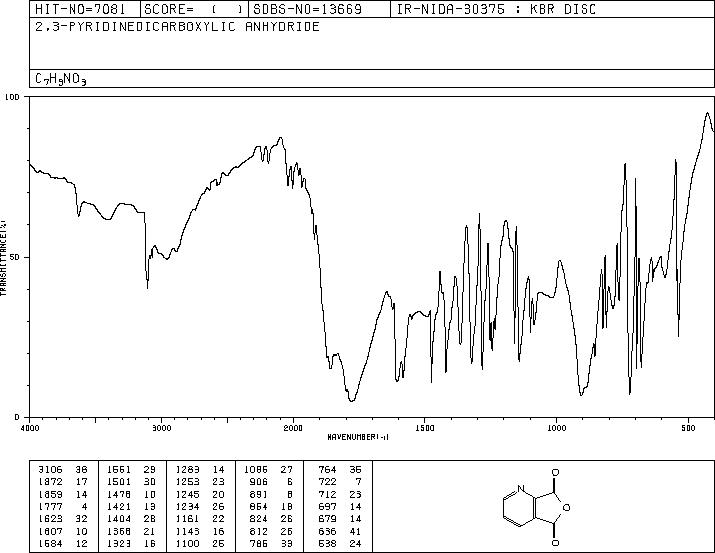Select peak value 1561 in the table
The width and height of the screenshot is (715, 553).
(x=119, y=469)
